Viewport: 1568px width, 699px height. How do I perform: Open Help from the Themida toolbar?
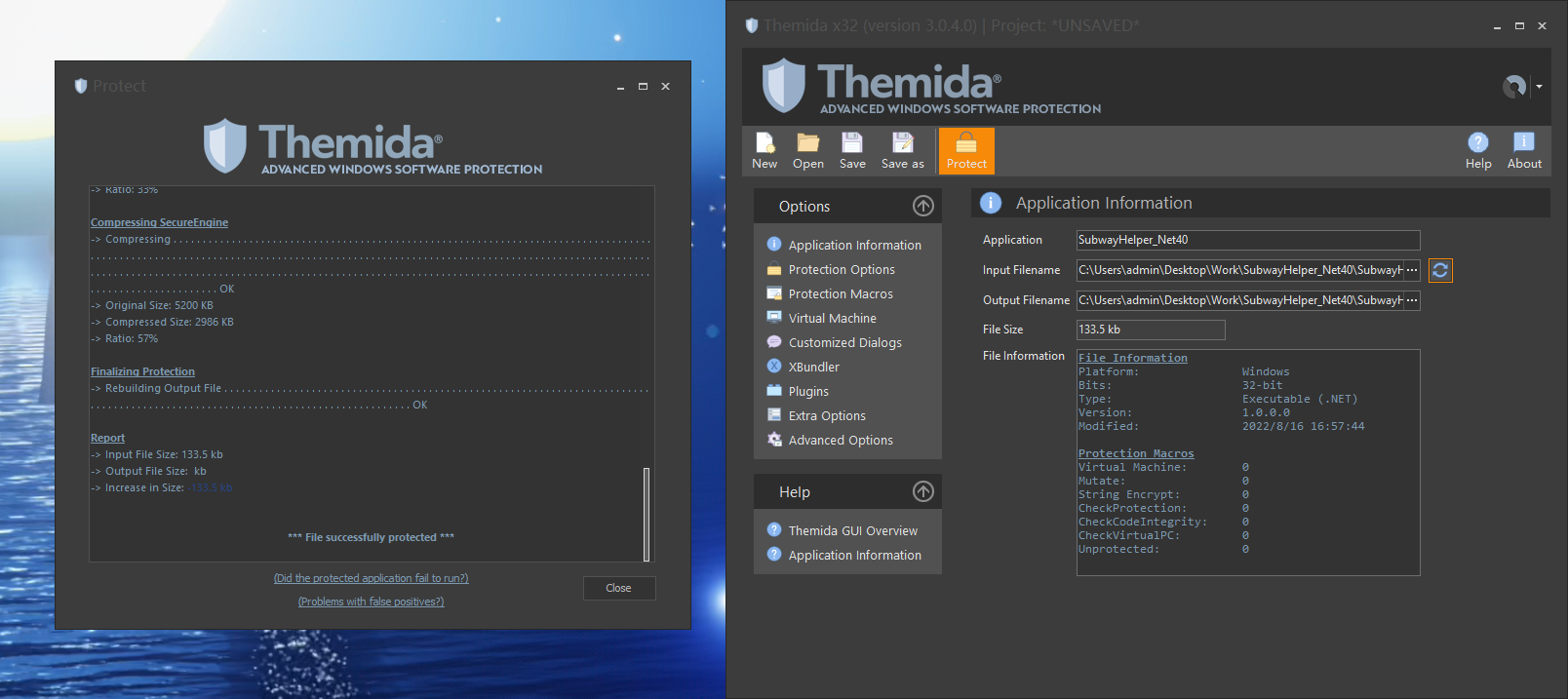[1478, 151]
